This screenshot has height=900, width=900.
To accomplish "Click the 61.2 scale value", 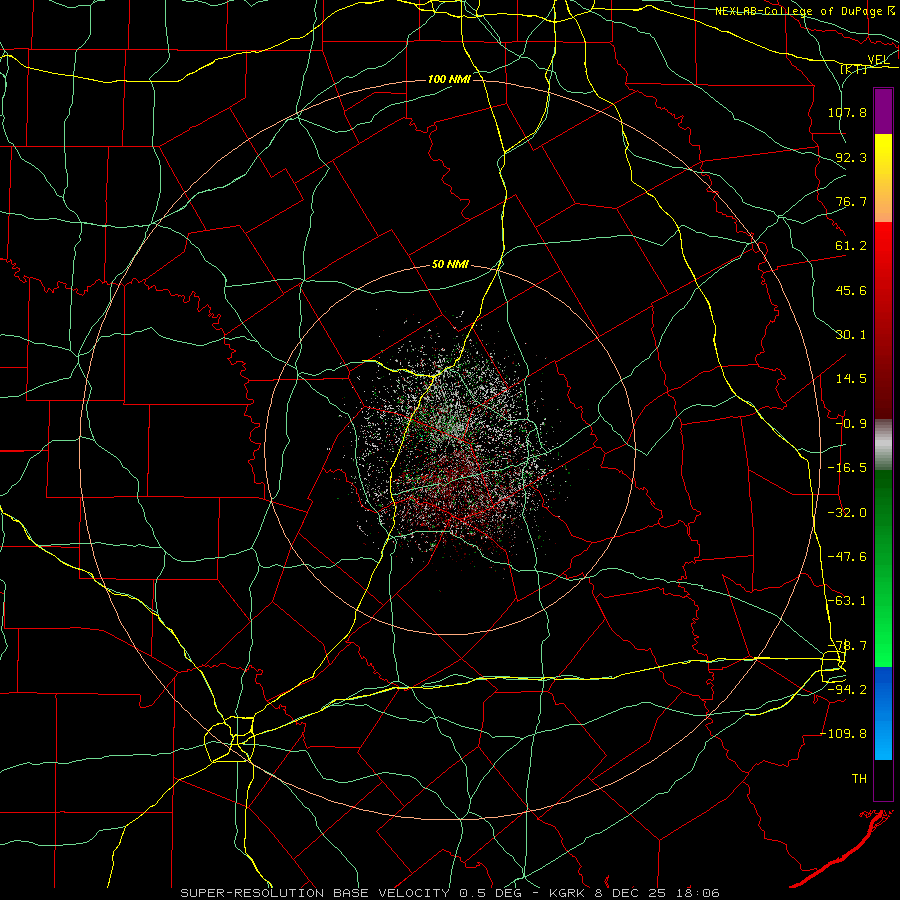I will pos(851,246).
